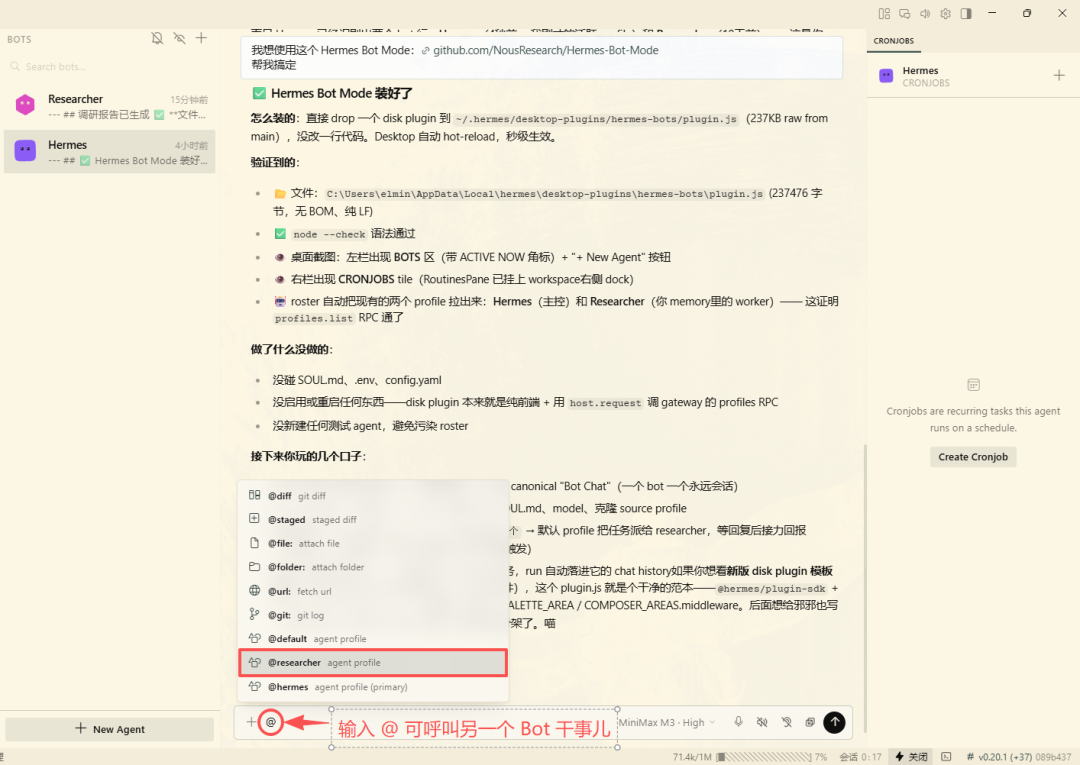The height and width of the screenshot is (765, 1080).
Task: Click the @git: branch icon
Action: click(254, 614)
